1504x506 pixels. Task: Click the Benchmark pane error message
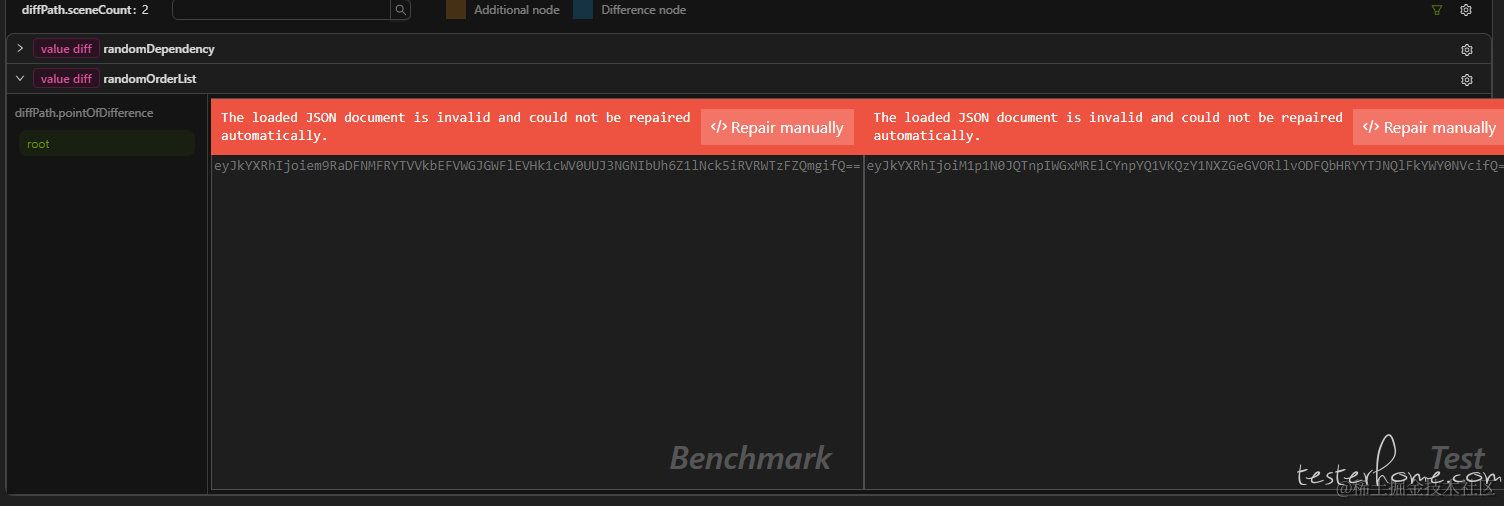click(x=456, y=126)
